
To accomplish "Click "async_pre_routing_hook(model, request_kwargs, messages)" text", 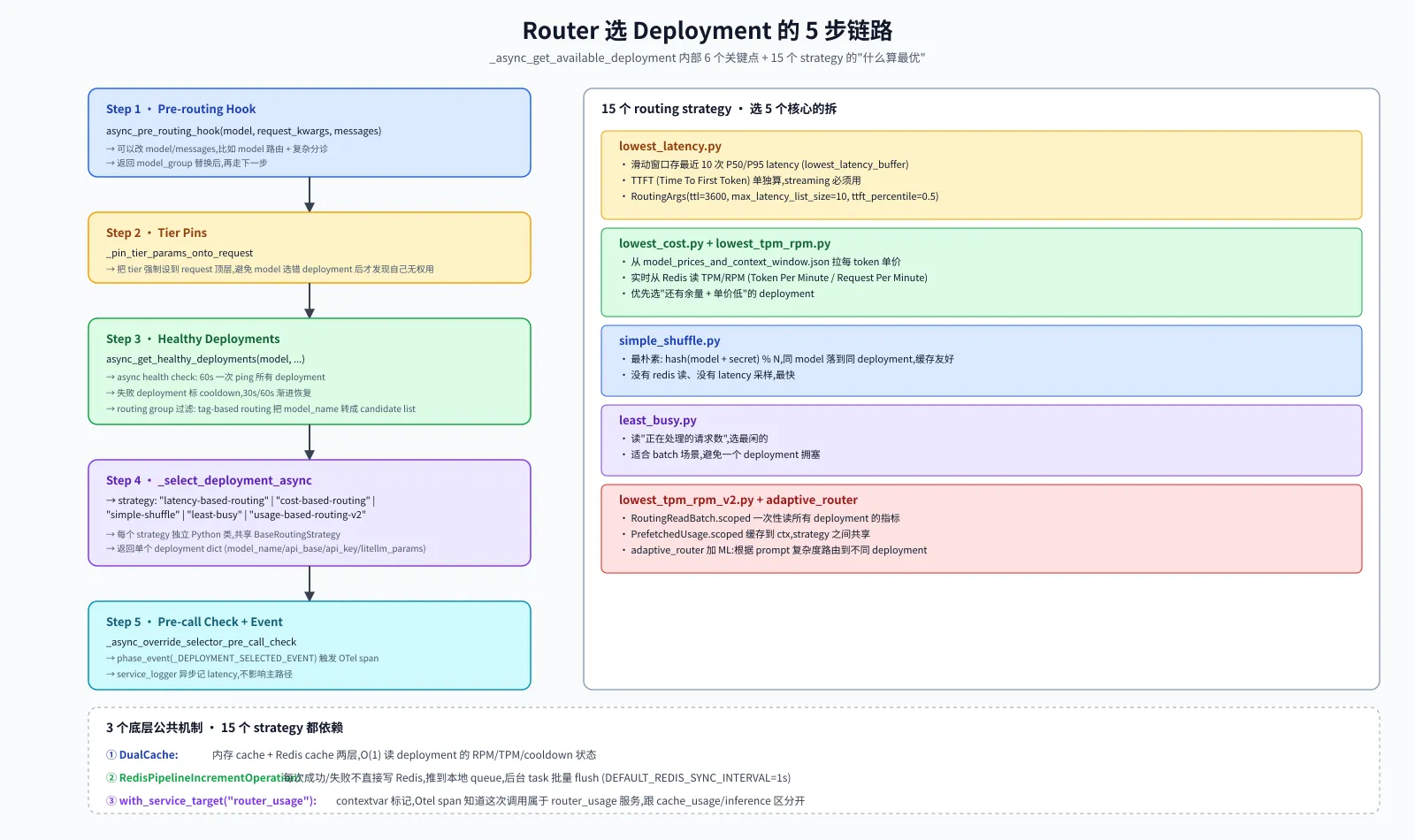I will 244,131.
